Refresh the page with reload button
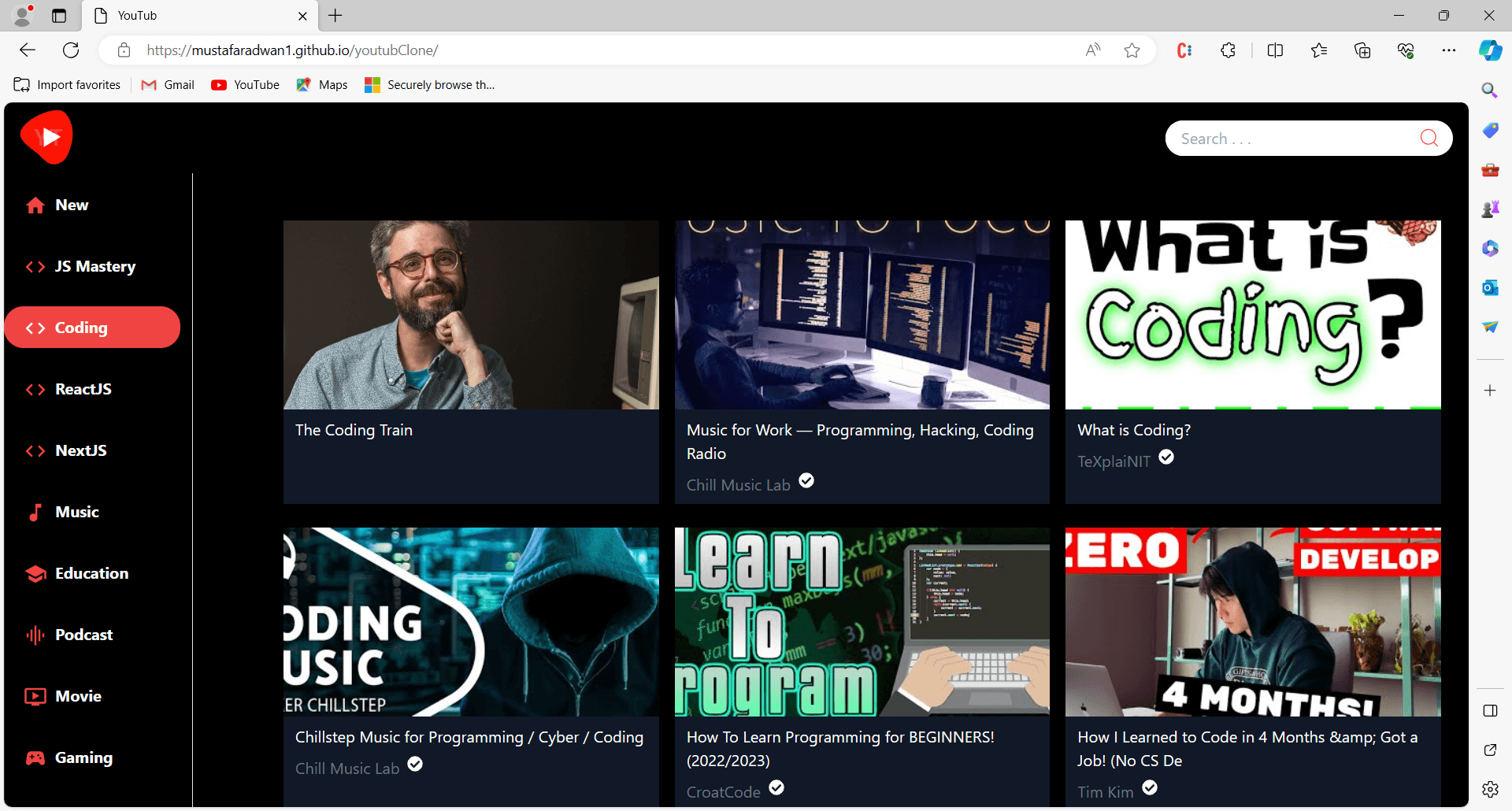The width and height of the screenshot is (1512, 811). click(71, 50)
